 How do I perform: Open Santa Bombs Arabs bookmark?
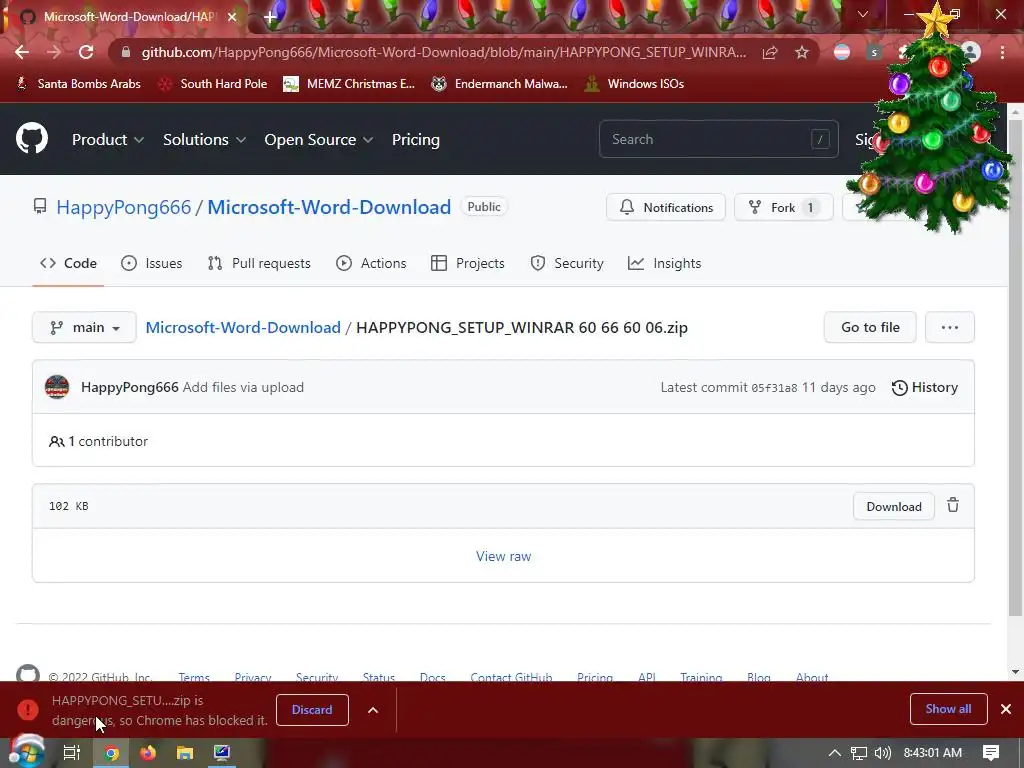pyautogui.click(x=78, y=84)
